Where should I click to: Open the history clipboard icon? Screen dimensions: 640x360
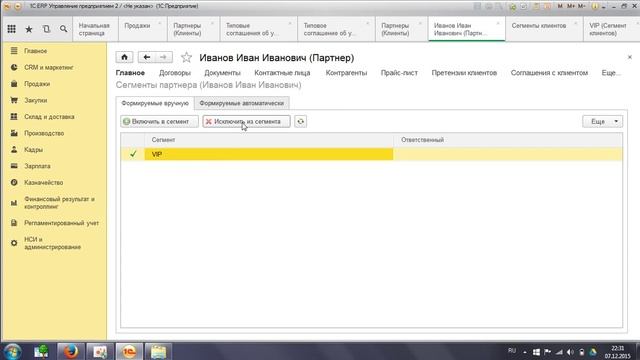point(46,29)
